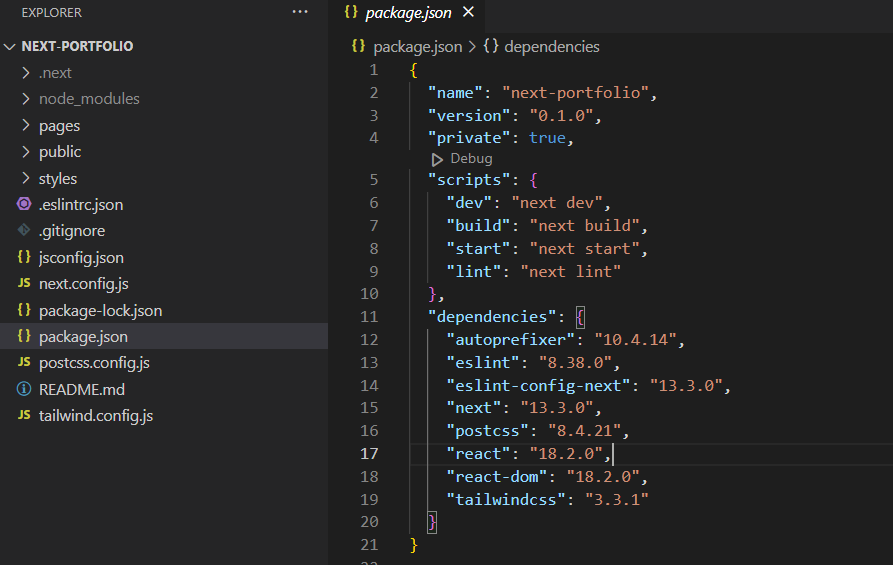Viewport: 893px width, 565px height.
Task: Click the "eslint-config-next" key
Action: (538, 386)
